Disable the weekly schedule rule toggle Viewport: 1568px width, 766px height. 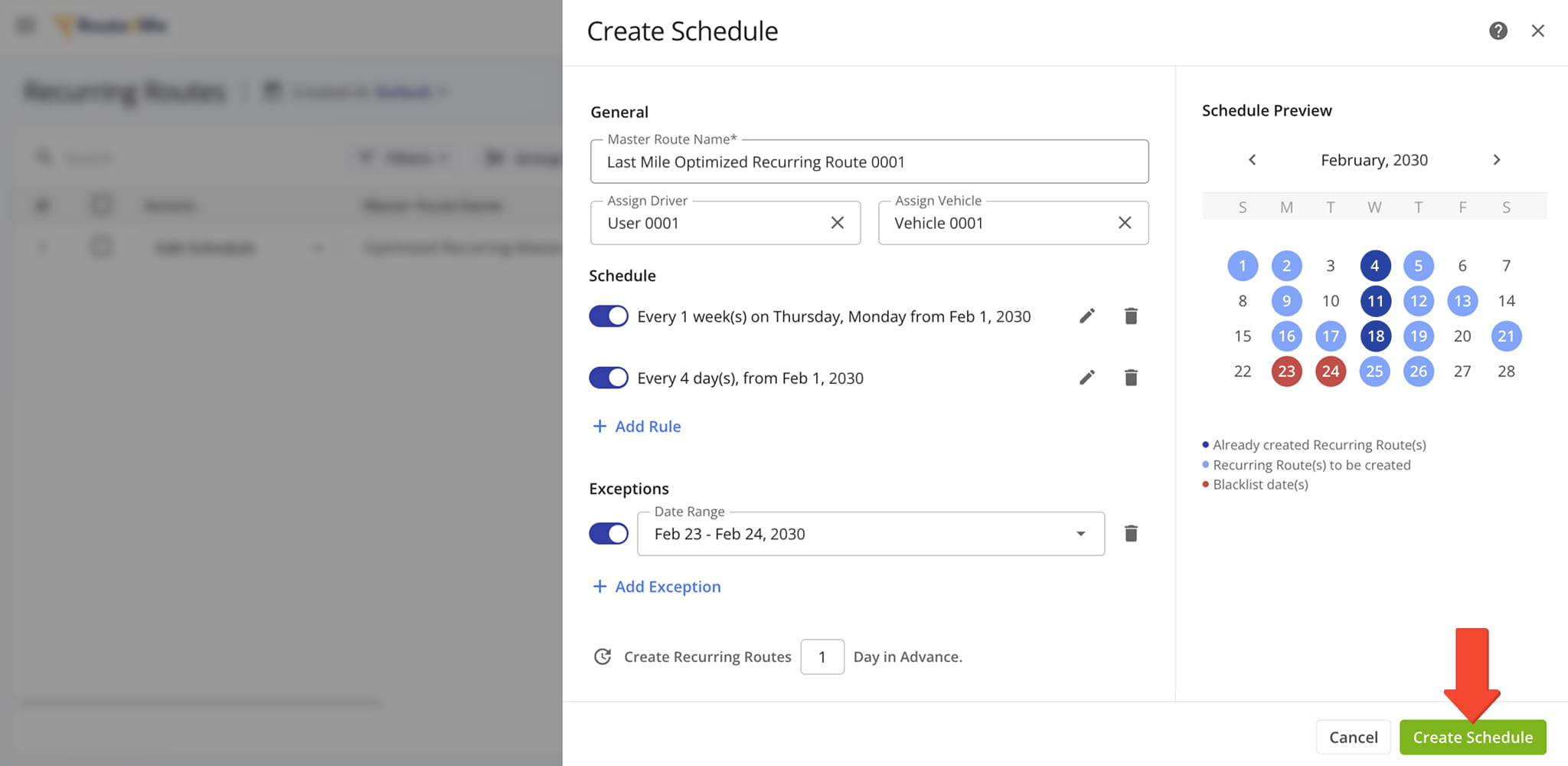click(608, 316)
